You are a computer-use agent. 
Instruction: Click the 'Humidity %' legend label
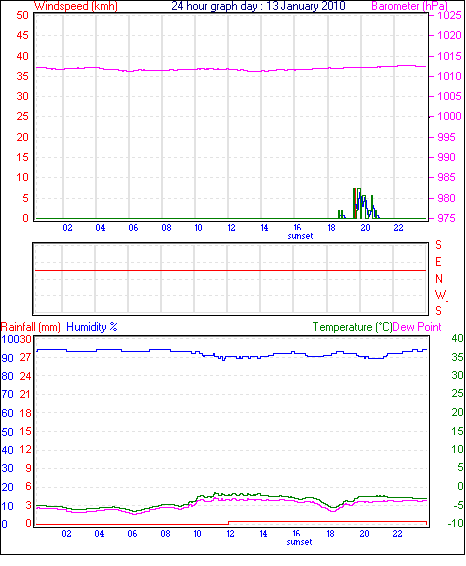coord(92,327)
